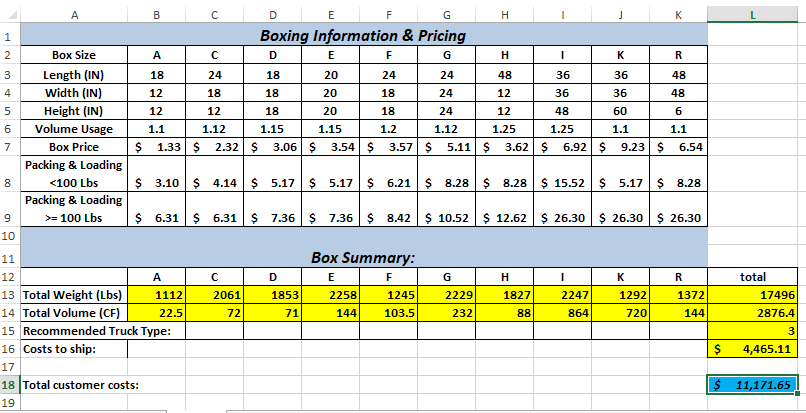Click total volume cell showing 2876.4
This screenshot has height=413, width=806.
click(753, 313)
